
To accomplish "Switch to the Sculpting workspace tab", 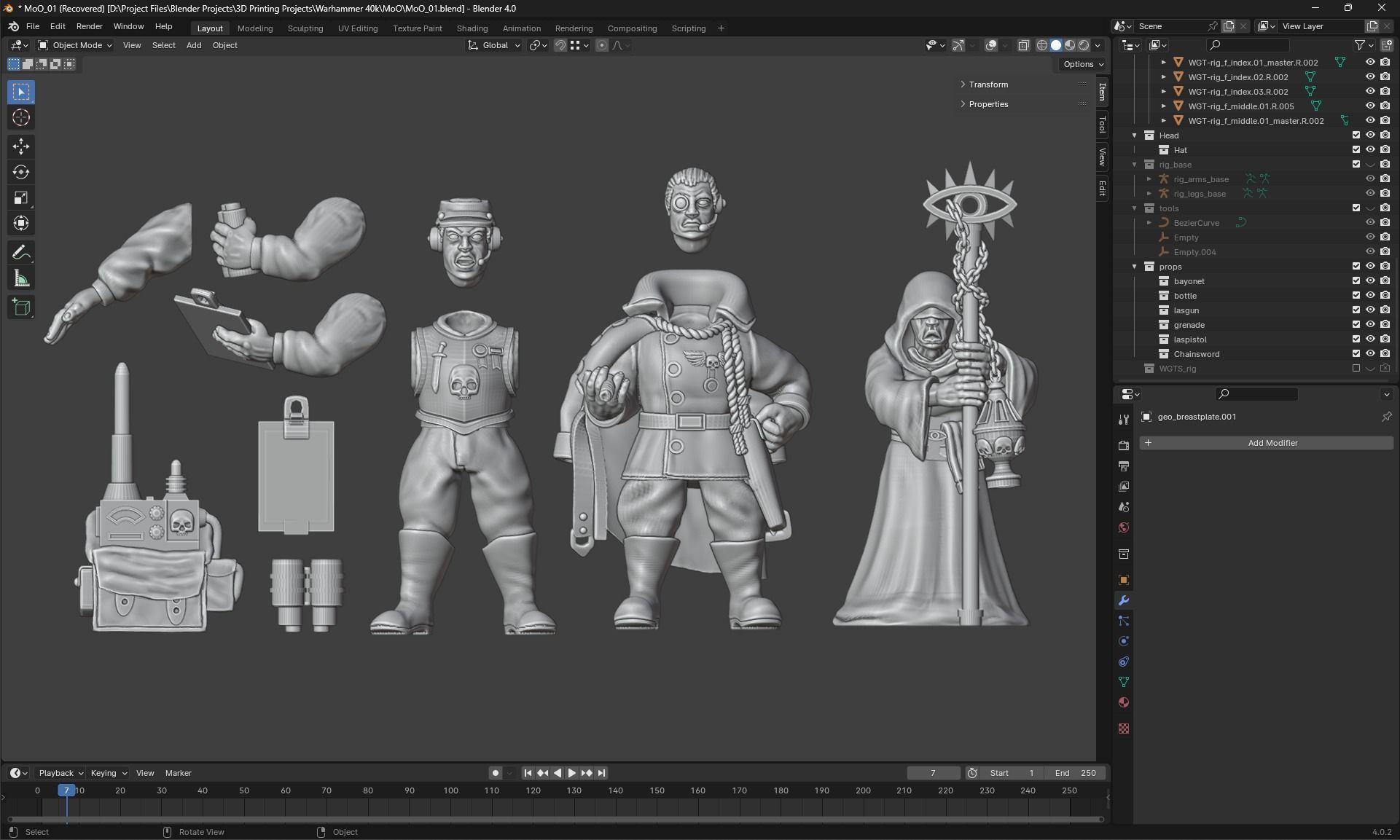I will pos(305,28).
